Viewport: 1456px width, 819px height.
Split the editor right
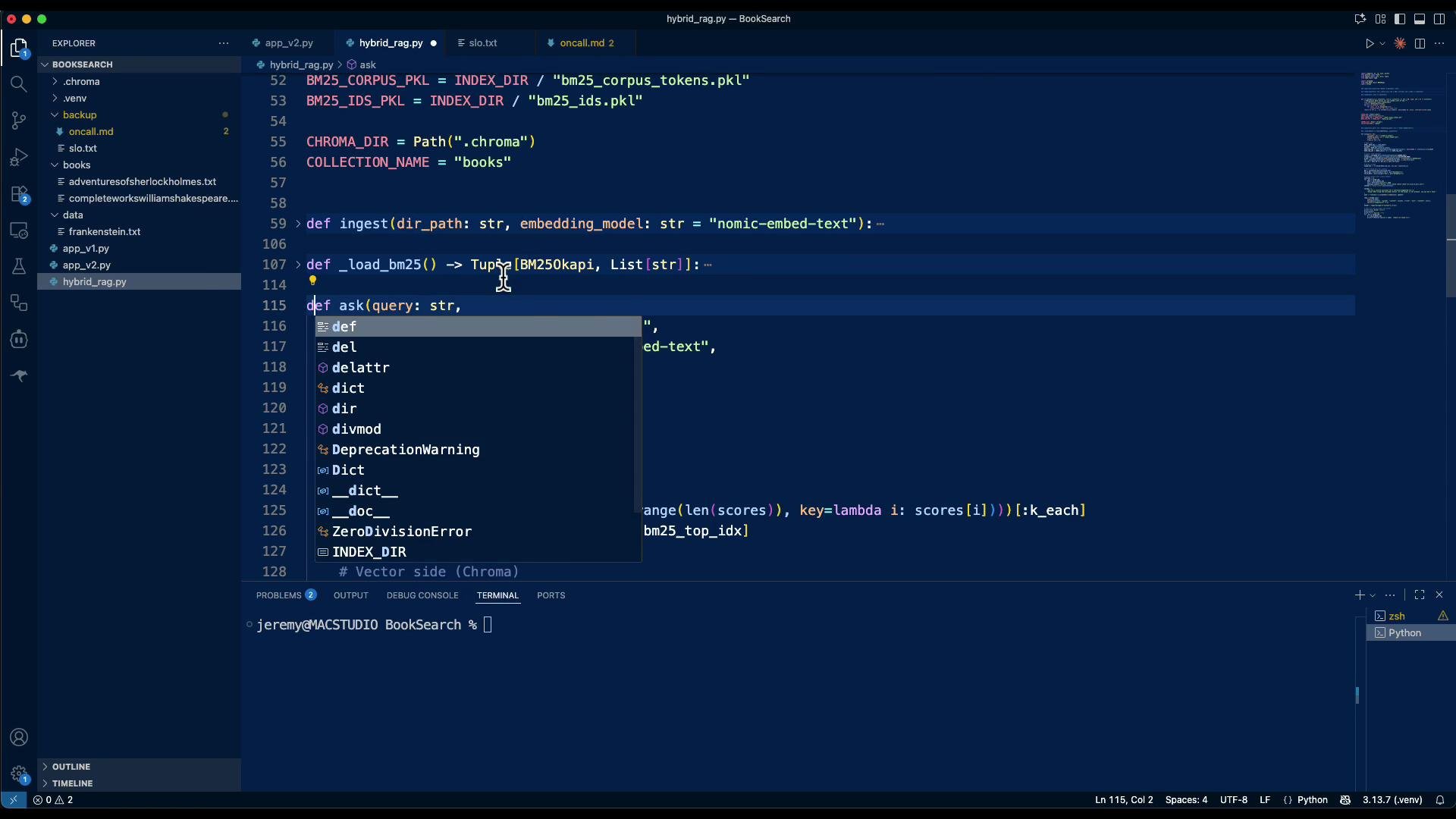click(x=1420, y=43)
